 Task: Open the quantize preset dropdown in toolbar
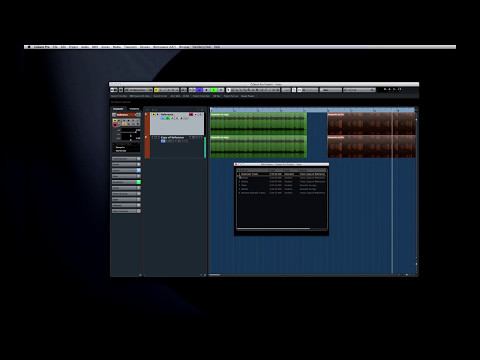359,90
